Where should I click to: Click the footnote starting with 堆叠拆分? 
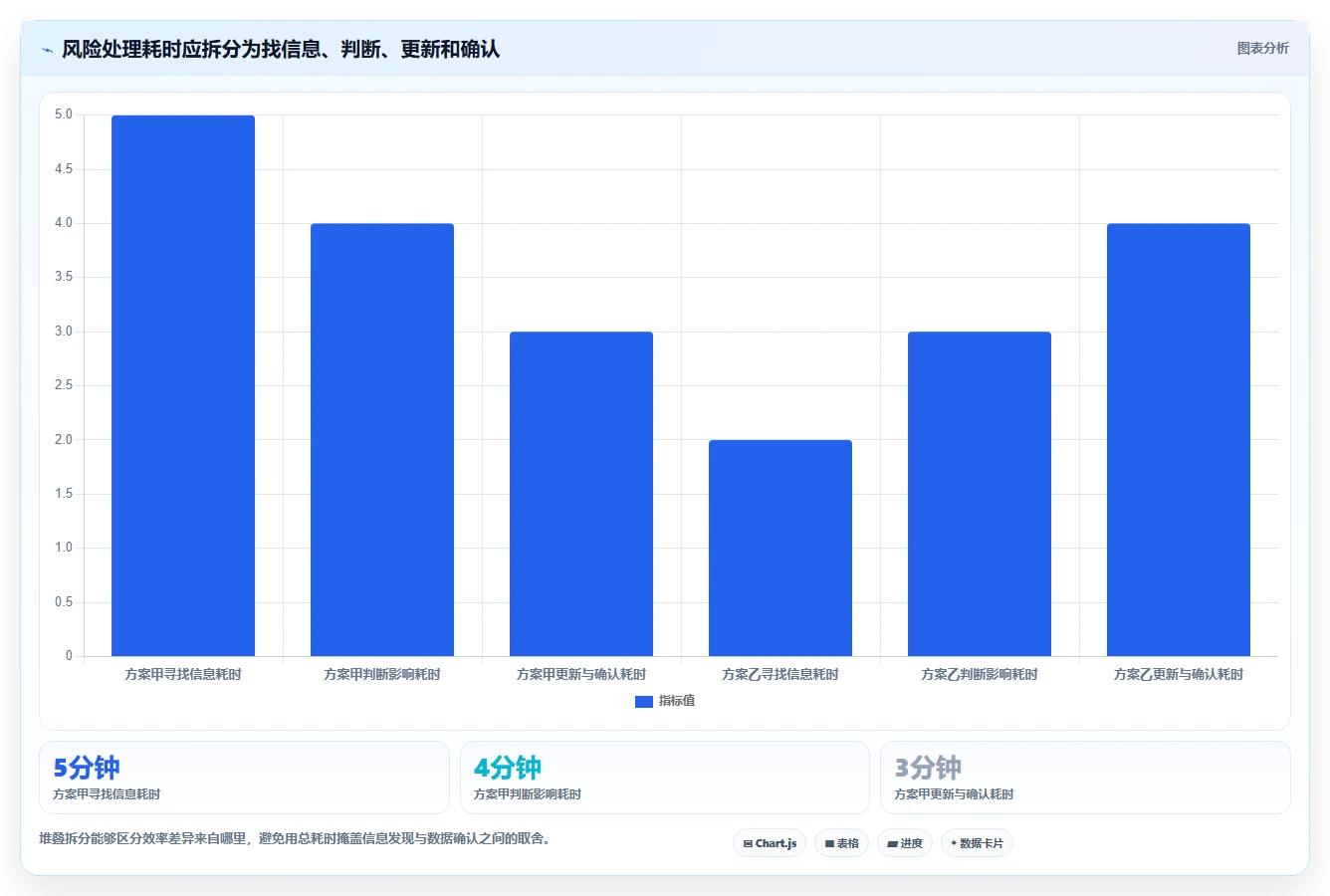pos(295,838)
